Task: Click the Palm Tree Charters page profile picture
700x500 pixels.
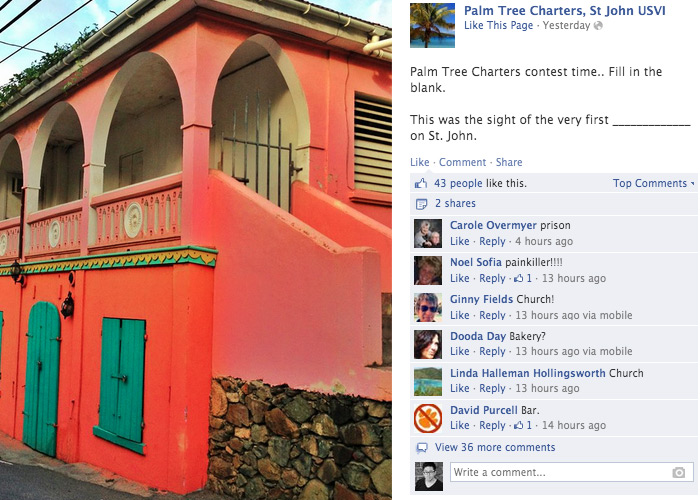Action: point(432,25)
